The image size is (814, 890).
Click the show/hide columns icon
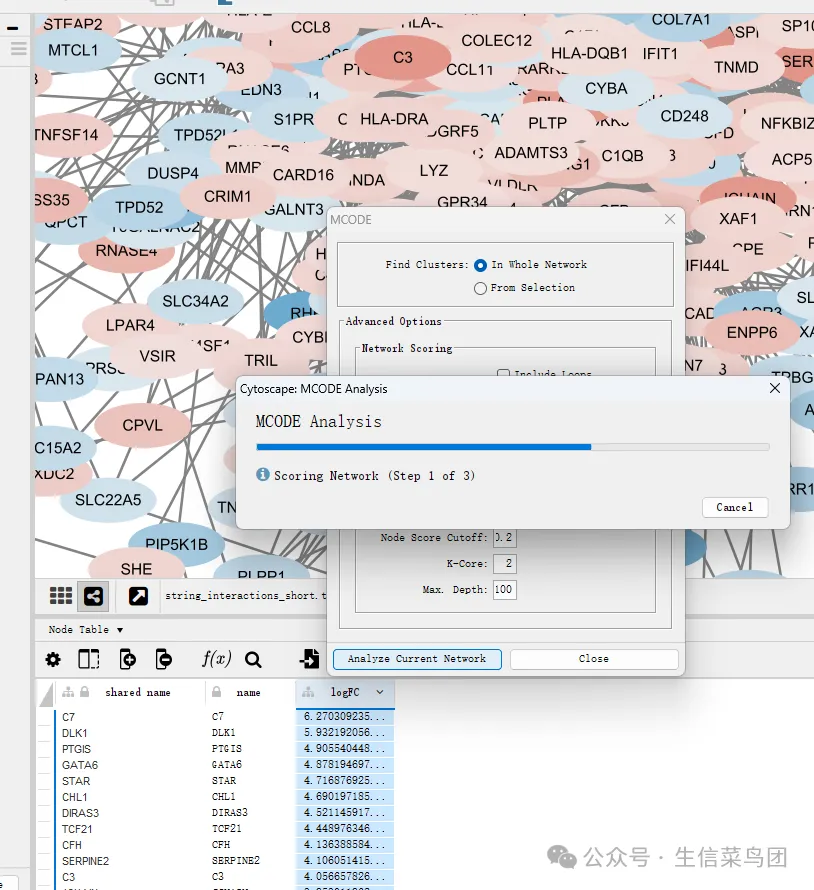click(x=89, y=660)
